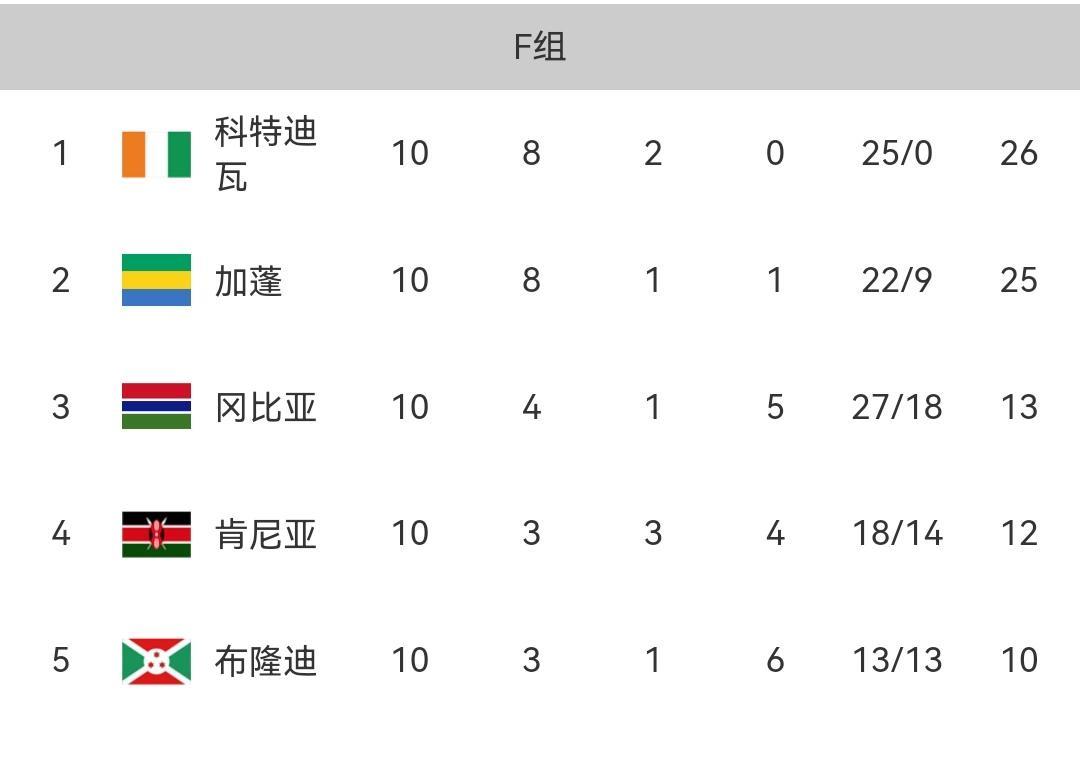
Task: Select the F组 group header
Action: (540, 46)
